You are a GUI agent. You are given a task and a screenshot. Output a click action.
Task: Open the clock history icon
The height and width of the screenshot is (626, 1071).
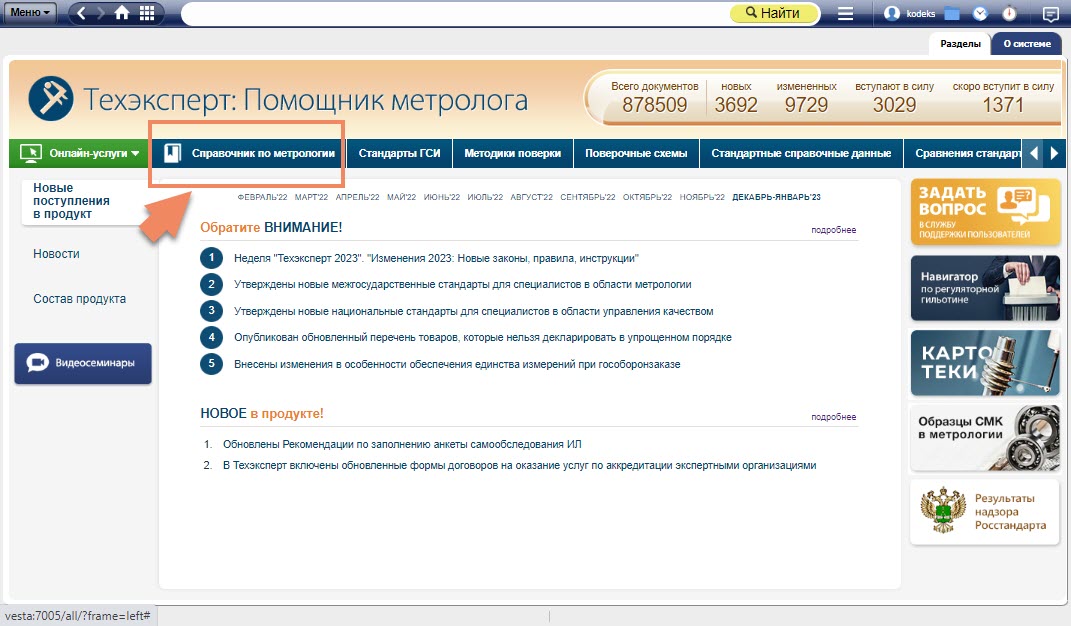(980, 13)
